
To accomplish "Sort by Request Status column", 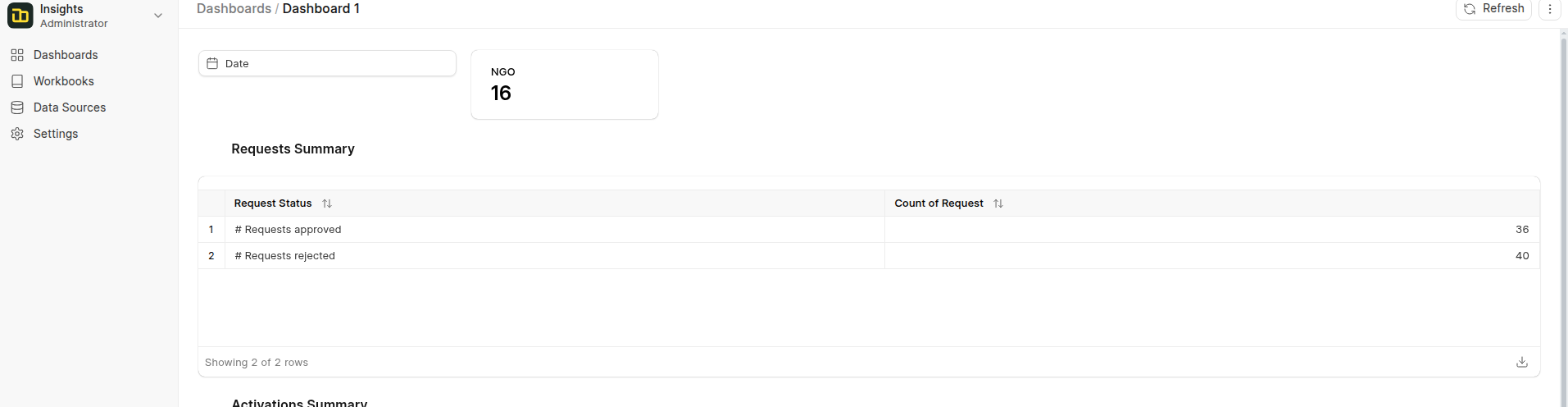I will [x=327, y=203].
